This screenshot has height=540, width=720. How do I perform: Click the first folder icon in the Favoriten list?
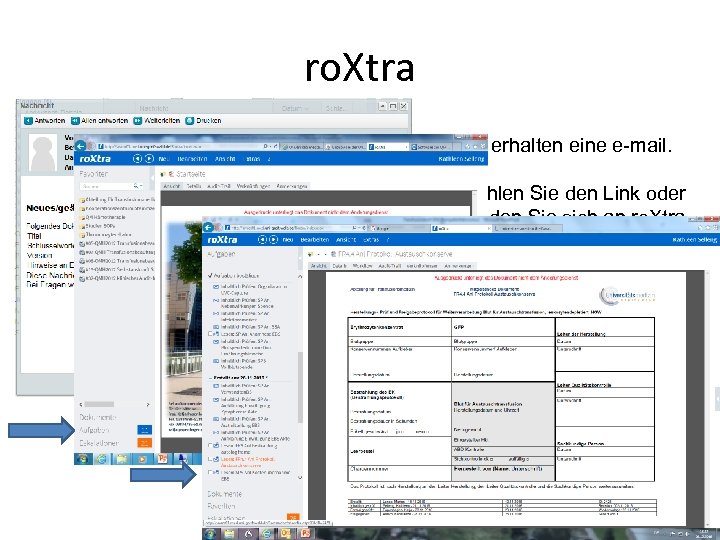[x=82, y=200]
